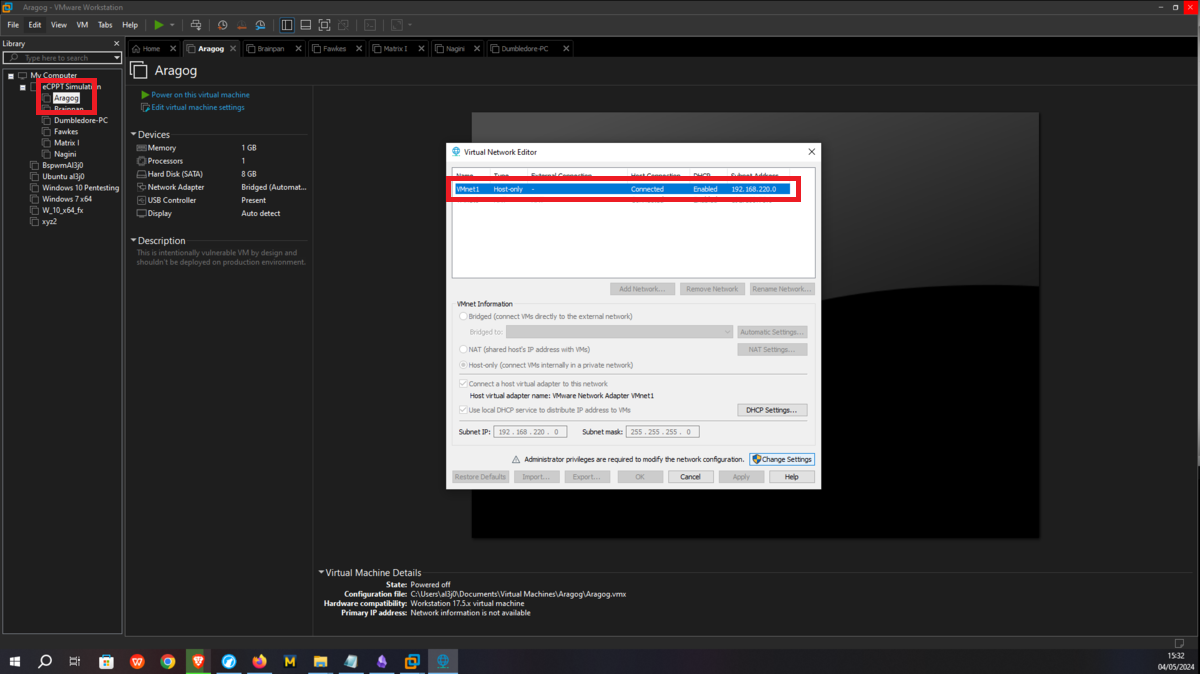Open the Snapshot Manager toolbar icon
Image resolution: width=1200 pixels, height=674 pixels.
(x=260, y=25)
